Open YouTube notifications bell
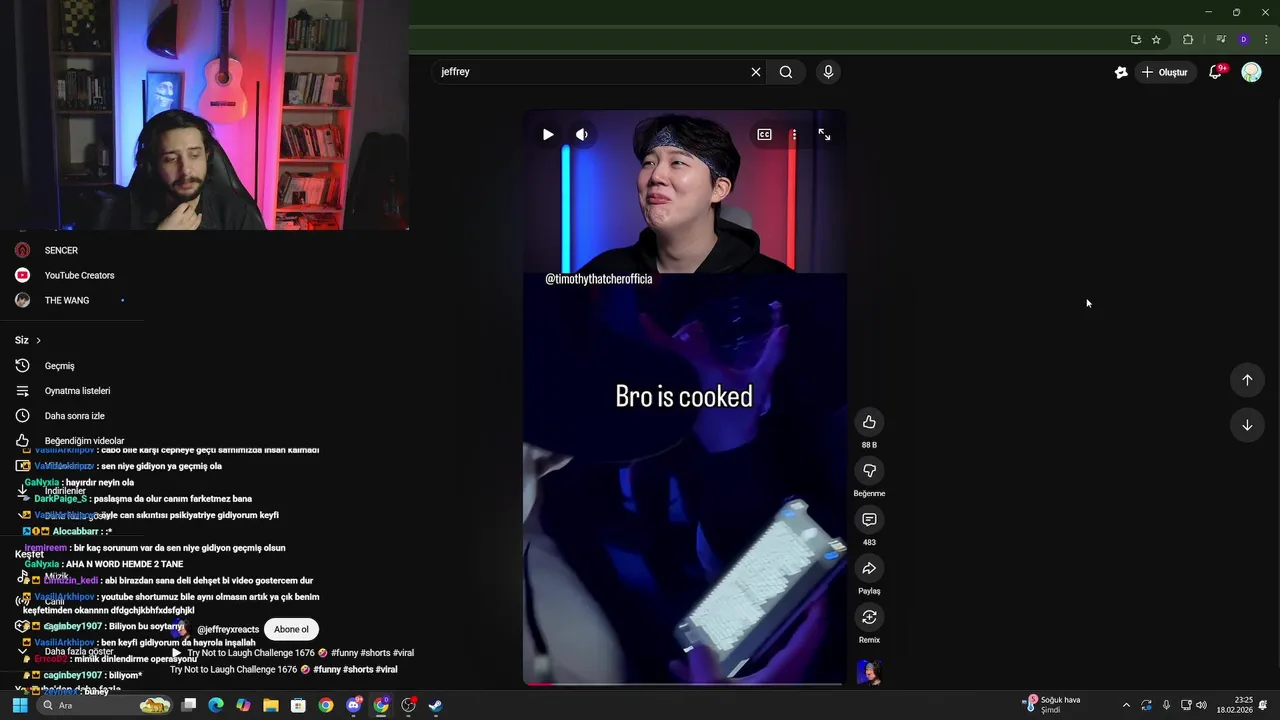 pos(1216,72)
